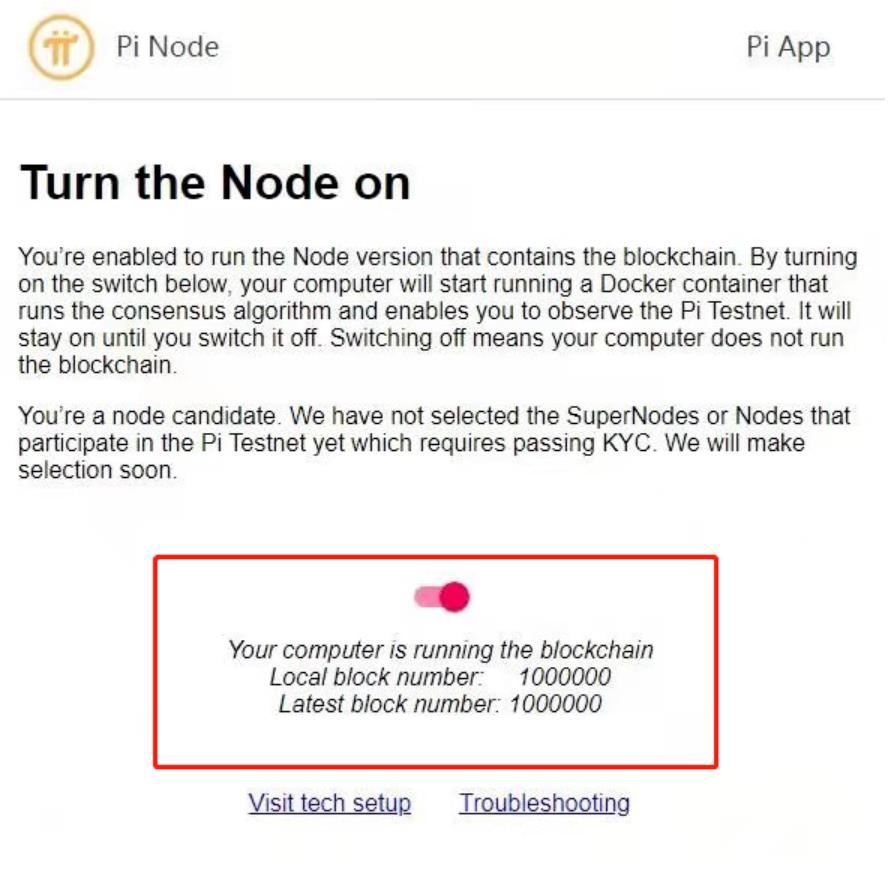The width and height of the screenshot is (892, 869).
Task: Click the Latest block number value 1000000
Action: (555, 704)
